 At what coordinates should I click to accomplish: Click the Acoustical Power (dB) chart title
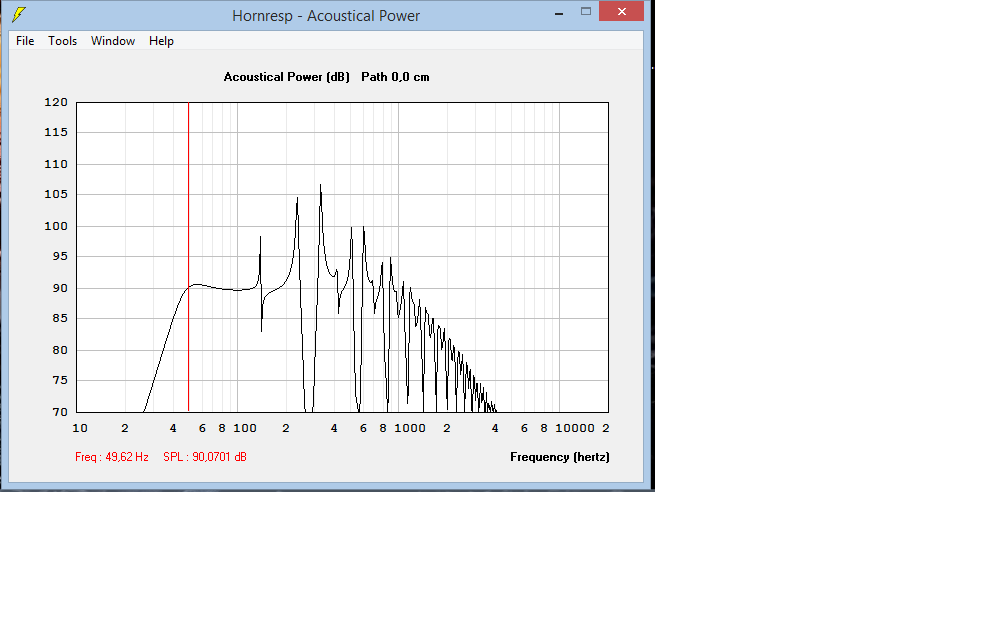click(x=287, y=77)
